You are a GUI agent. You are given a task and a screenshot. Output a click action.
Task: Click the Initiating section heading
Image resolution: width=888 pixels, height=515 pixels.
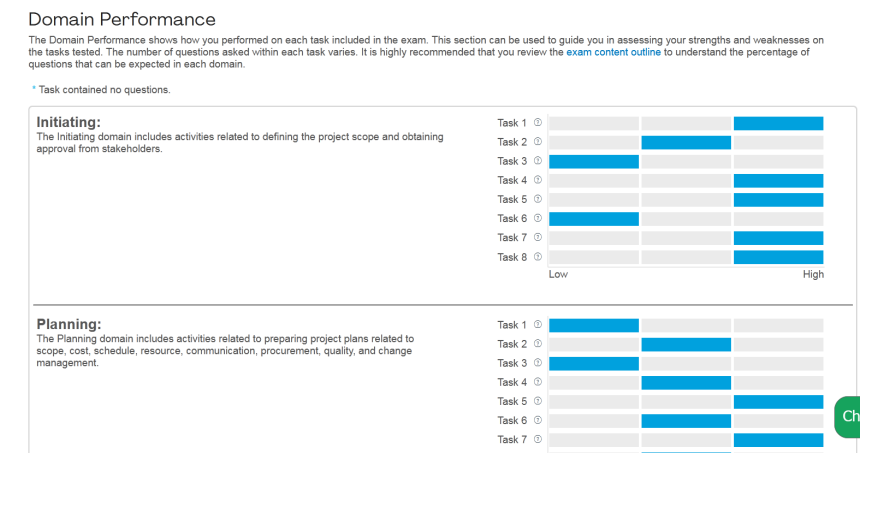pos(69,122)
